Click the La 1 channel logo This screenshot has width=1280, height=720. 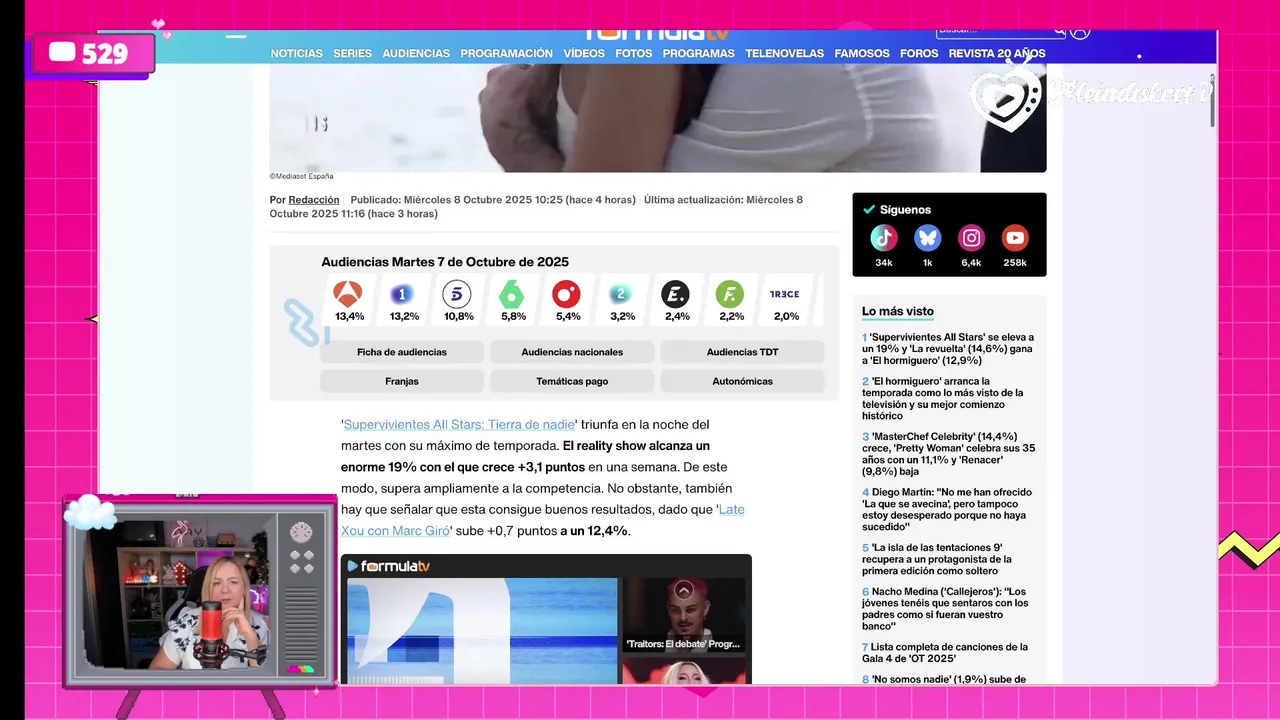click(x=402, y=294)
